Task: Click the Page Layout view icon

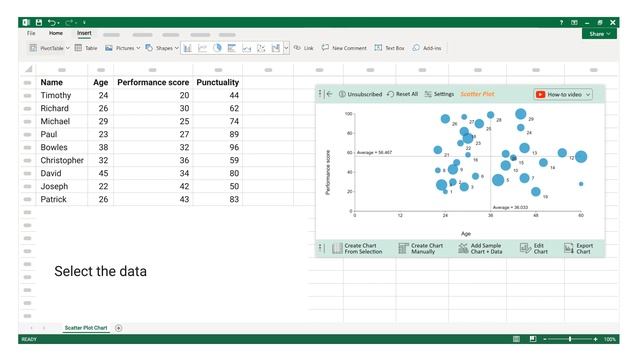Action: pyautogui.click(x=533, y=339)
